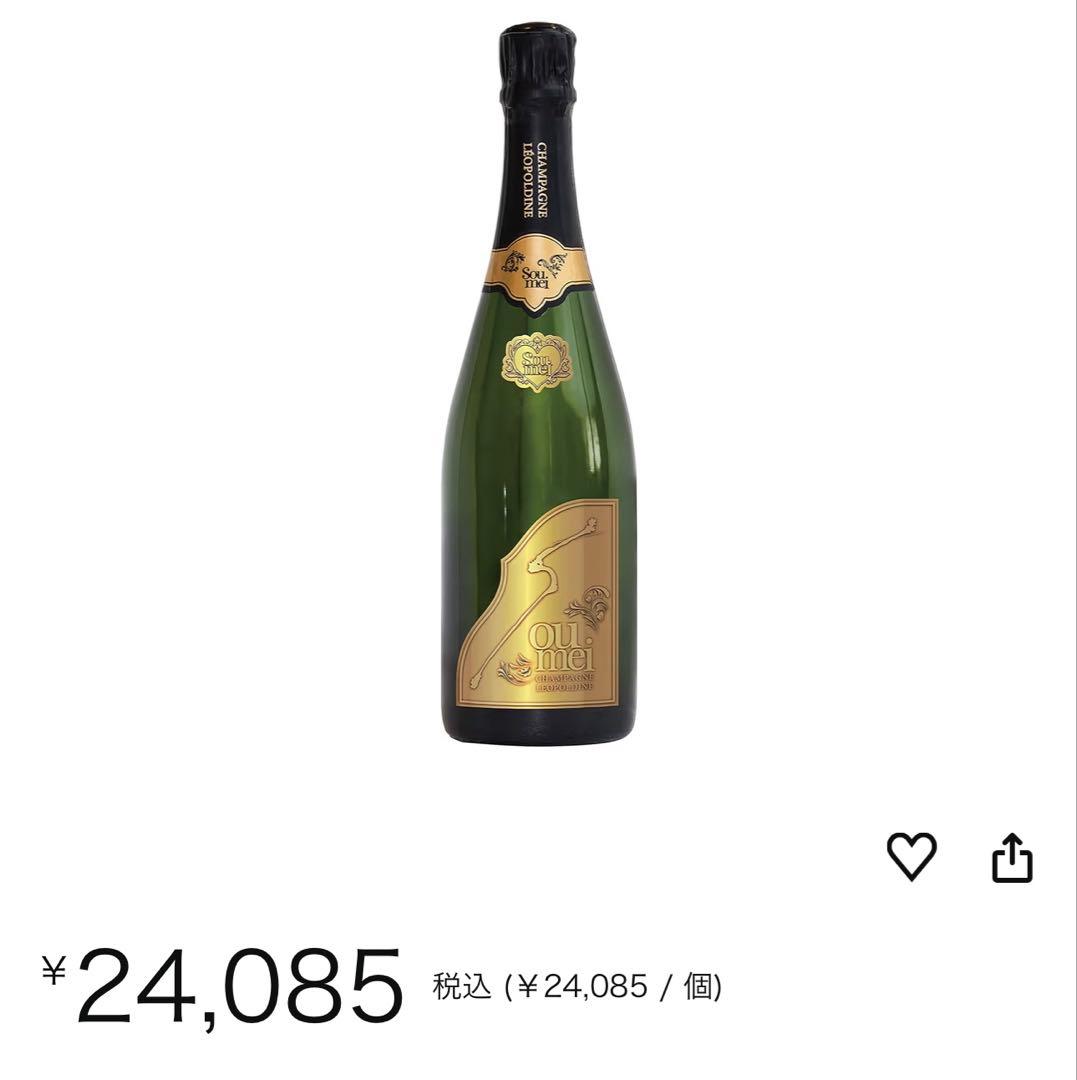The height and width of the screenshot is (1080, 1077).
Task: Tap the floral ornament on gold label
Action: (588, 611)
